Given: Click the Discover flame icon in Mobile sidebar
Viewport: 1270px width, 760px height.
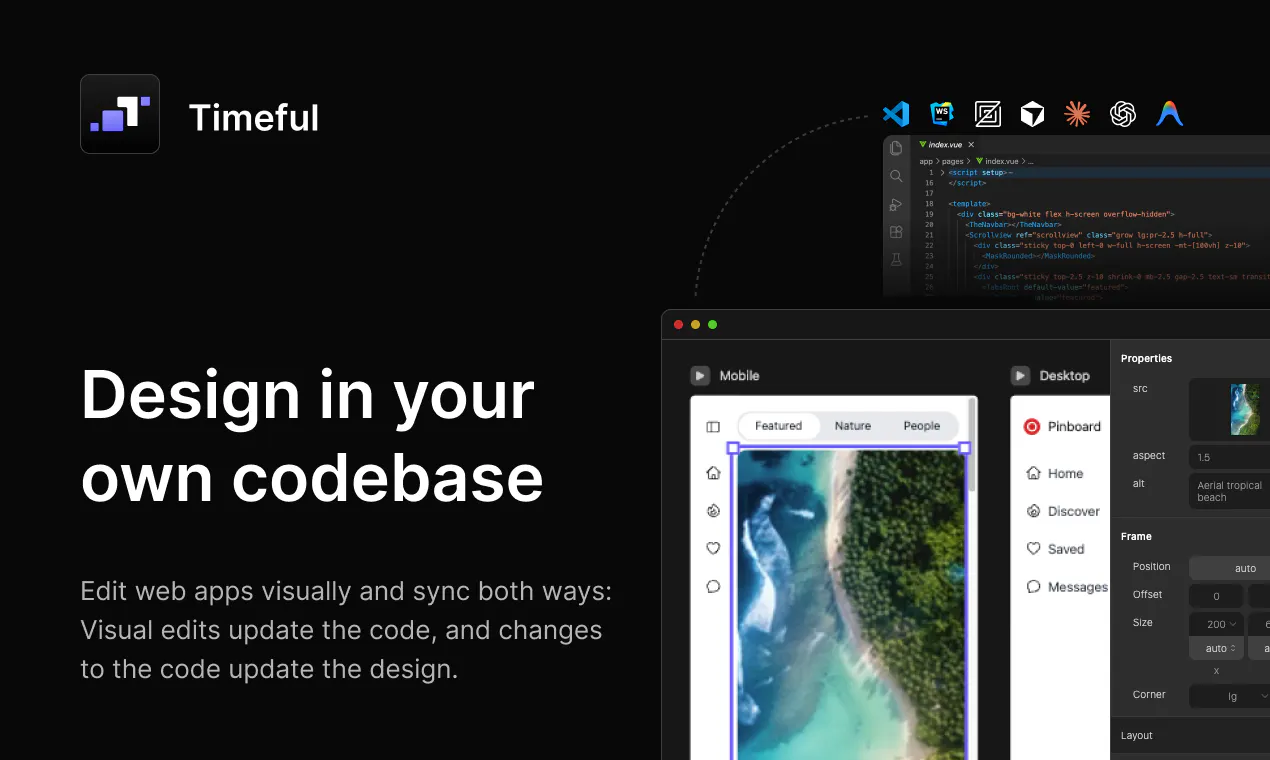Looking at the screenshot, I should coord(713,511).
